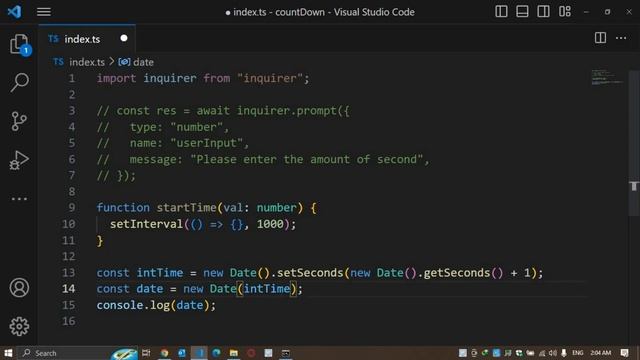640x360 pixels.
Task: Click the minimap code overview
Action: [607, 77]
